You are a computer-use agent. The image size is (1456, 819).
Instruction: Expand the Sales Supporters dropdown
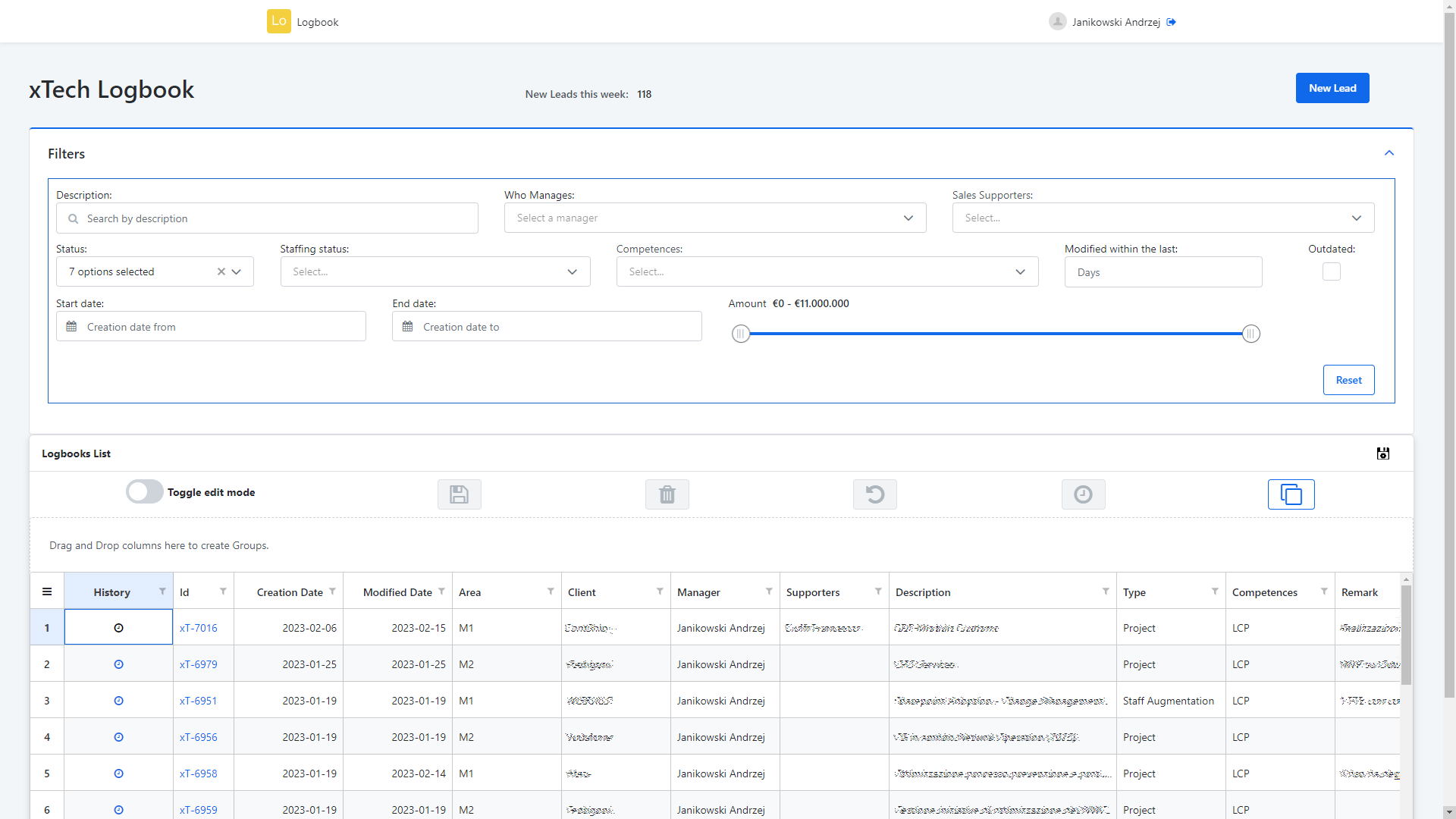tap(1163, 218)
